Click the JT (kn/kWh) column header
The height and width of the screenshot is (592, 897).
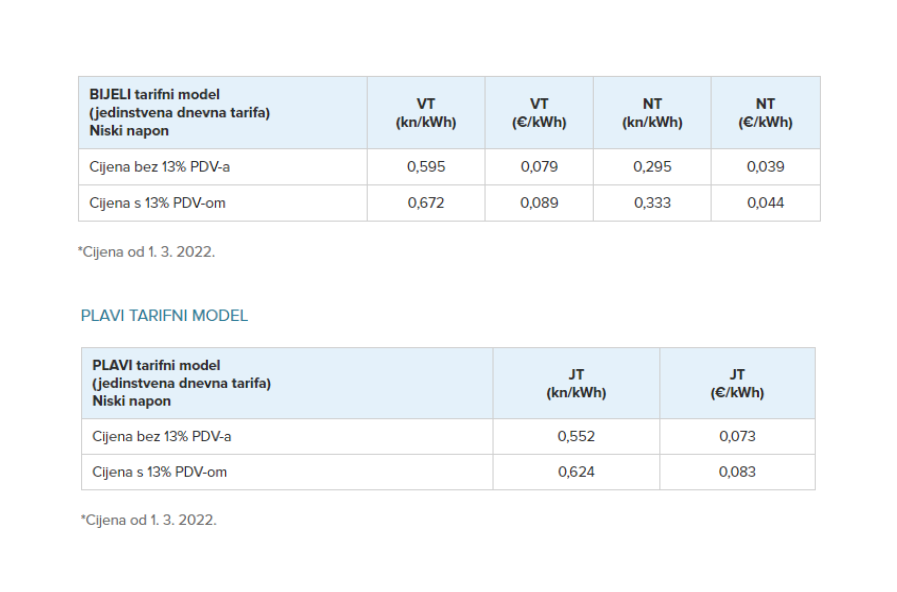[576, 383]
